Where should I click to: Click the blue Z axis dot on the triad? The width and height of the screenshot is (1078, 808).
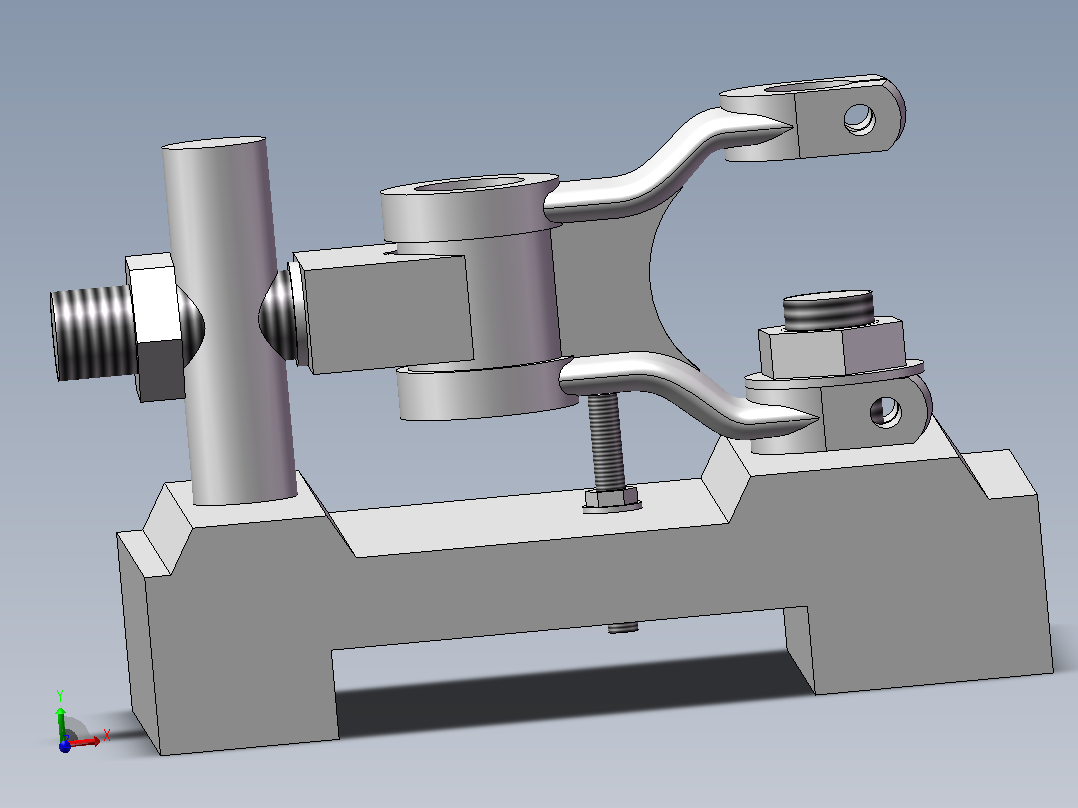click(x=65, y=747)
